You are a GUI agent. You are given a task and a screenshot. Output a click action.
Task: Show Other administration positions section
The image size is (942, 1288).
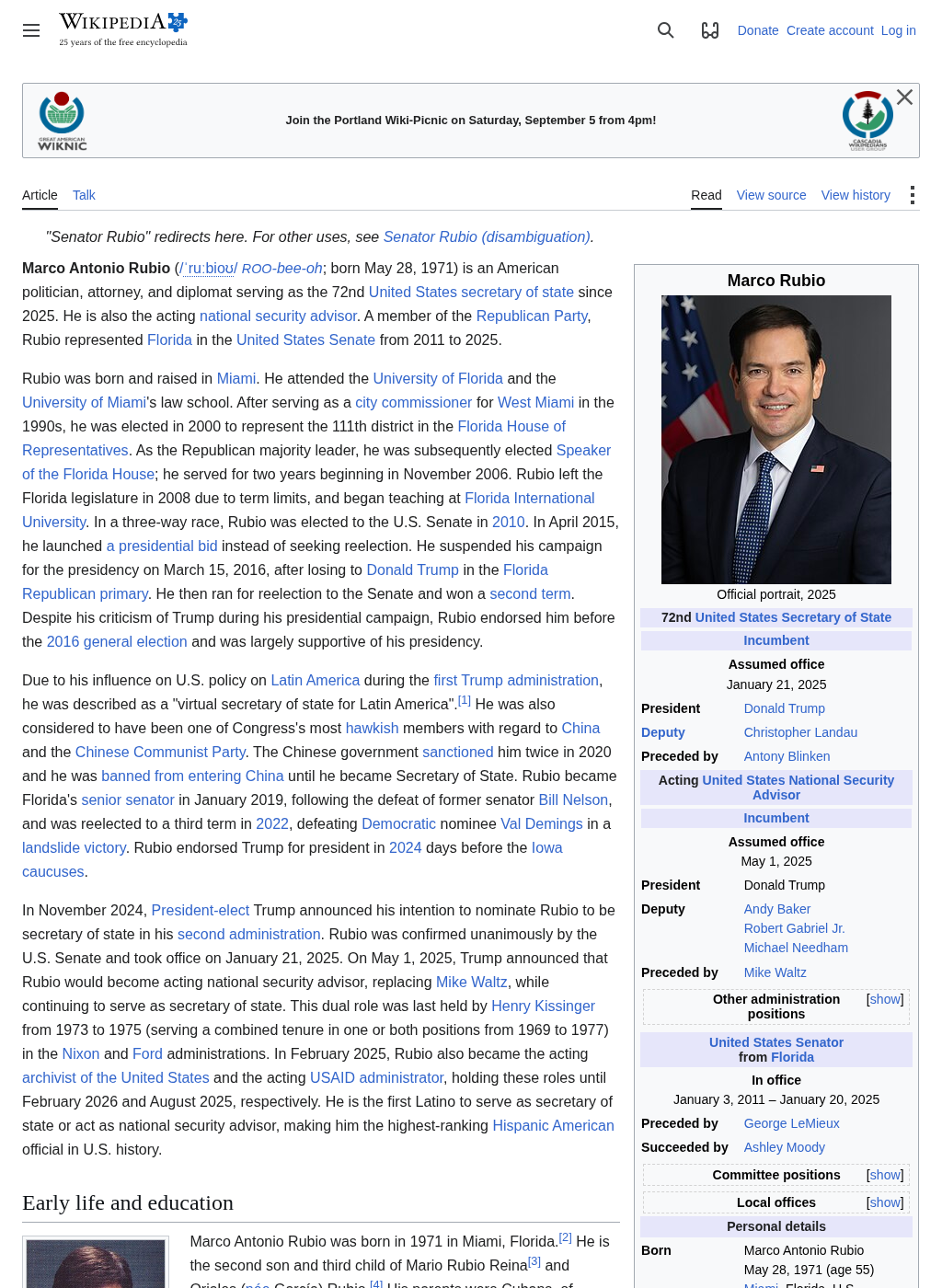click(885, 999)
